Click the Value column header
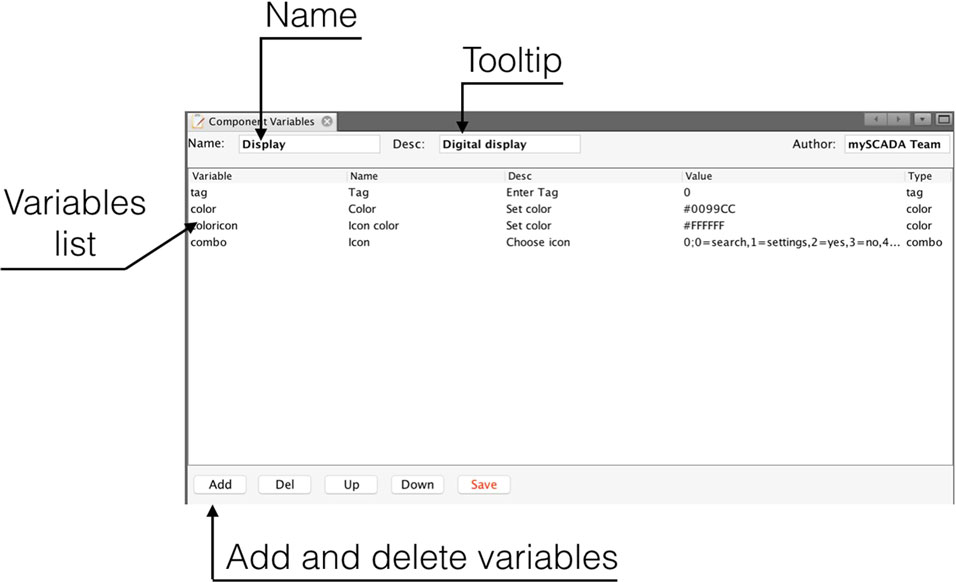 pos(699,176)
